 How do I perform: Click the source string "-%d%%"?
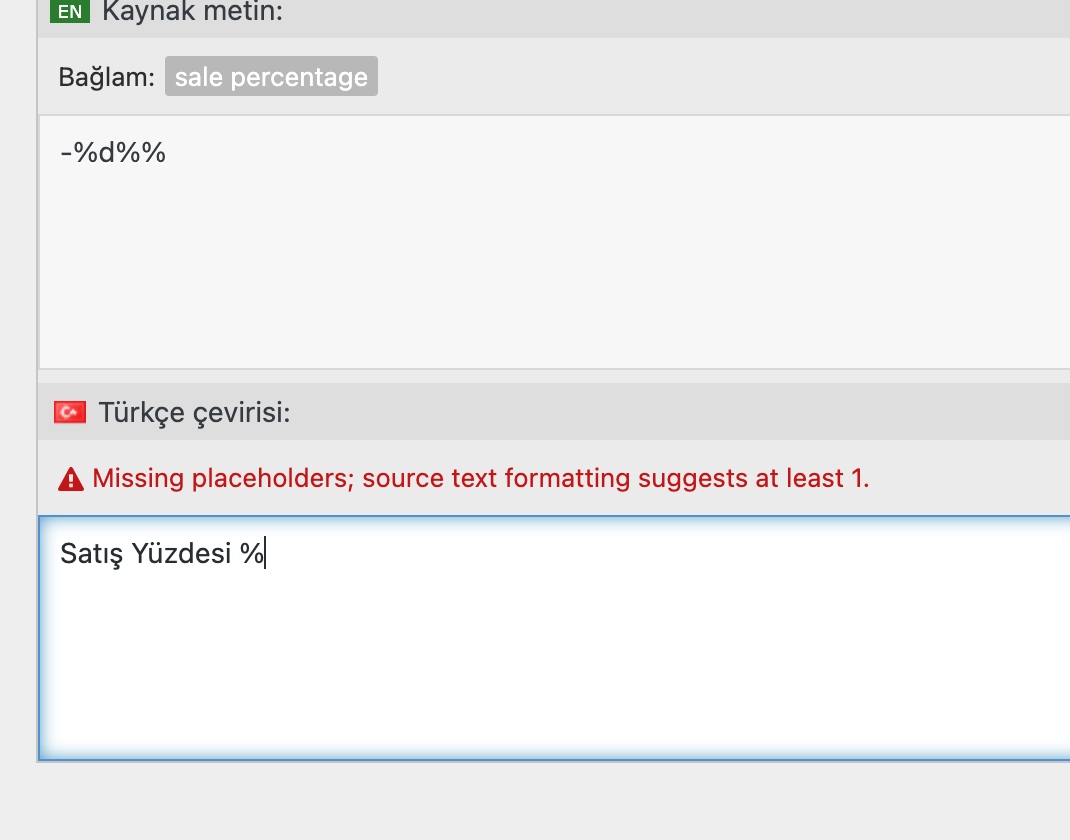pos(113,152)
